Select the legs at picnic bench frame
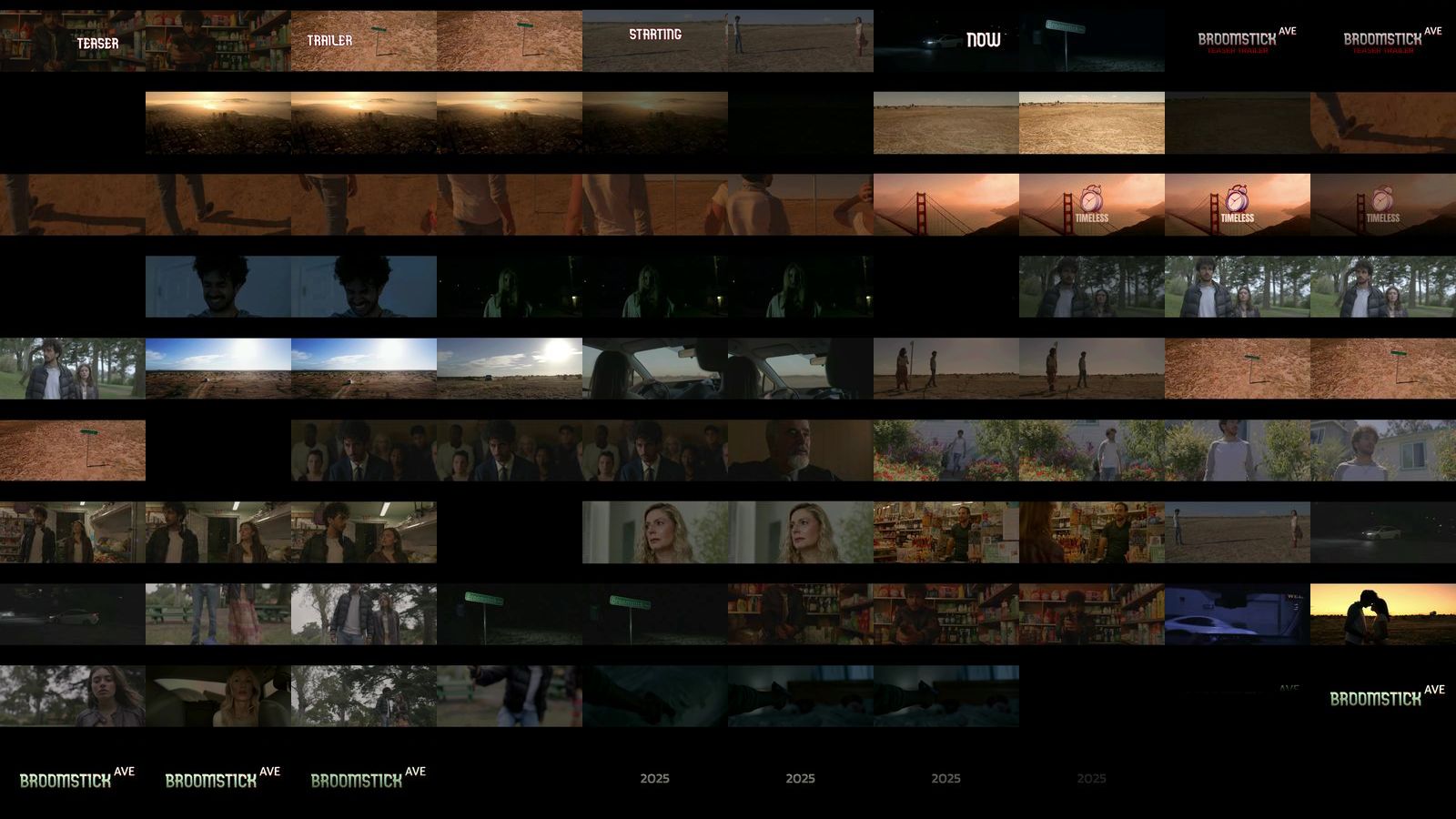 tap(218, 614)
